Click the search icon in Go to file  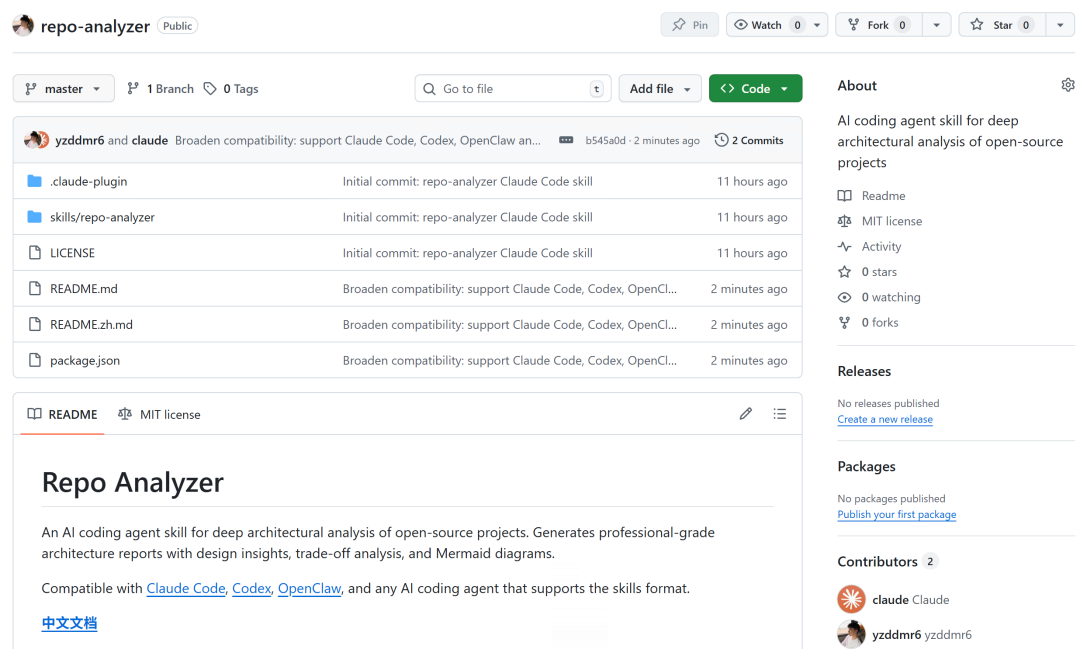point(429,89)
